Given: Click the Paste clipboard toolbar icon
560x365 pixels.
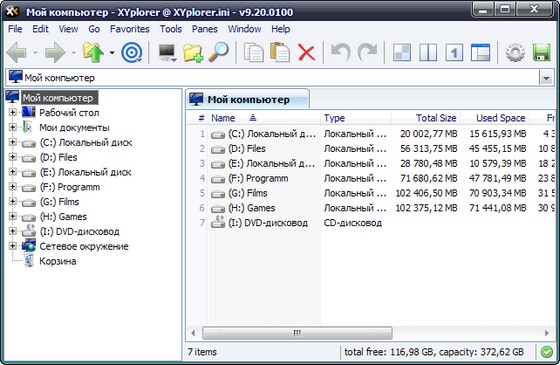Looking at the screenshot, I should click(280, 52).
